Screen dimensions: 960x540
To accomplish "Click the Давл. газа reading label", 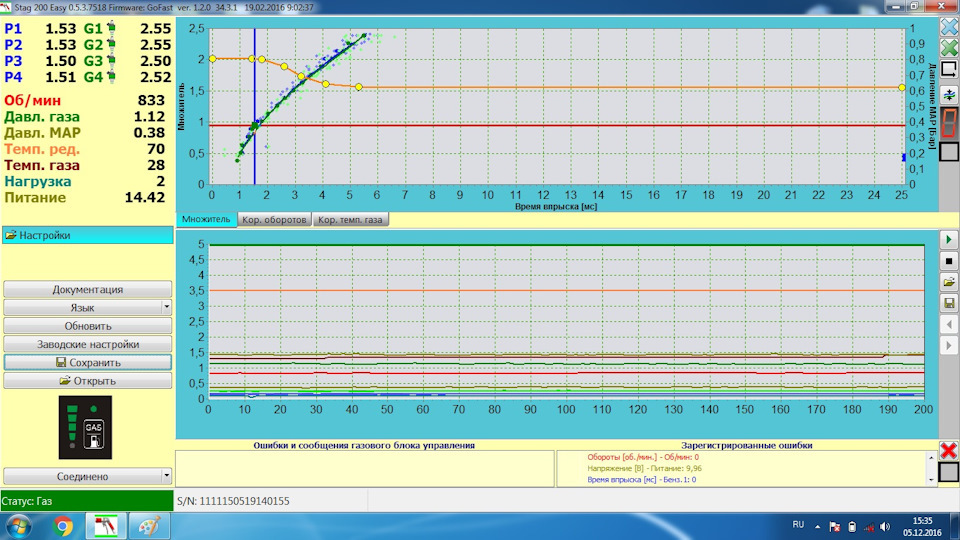I will 42,116.
